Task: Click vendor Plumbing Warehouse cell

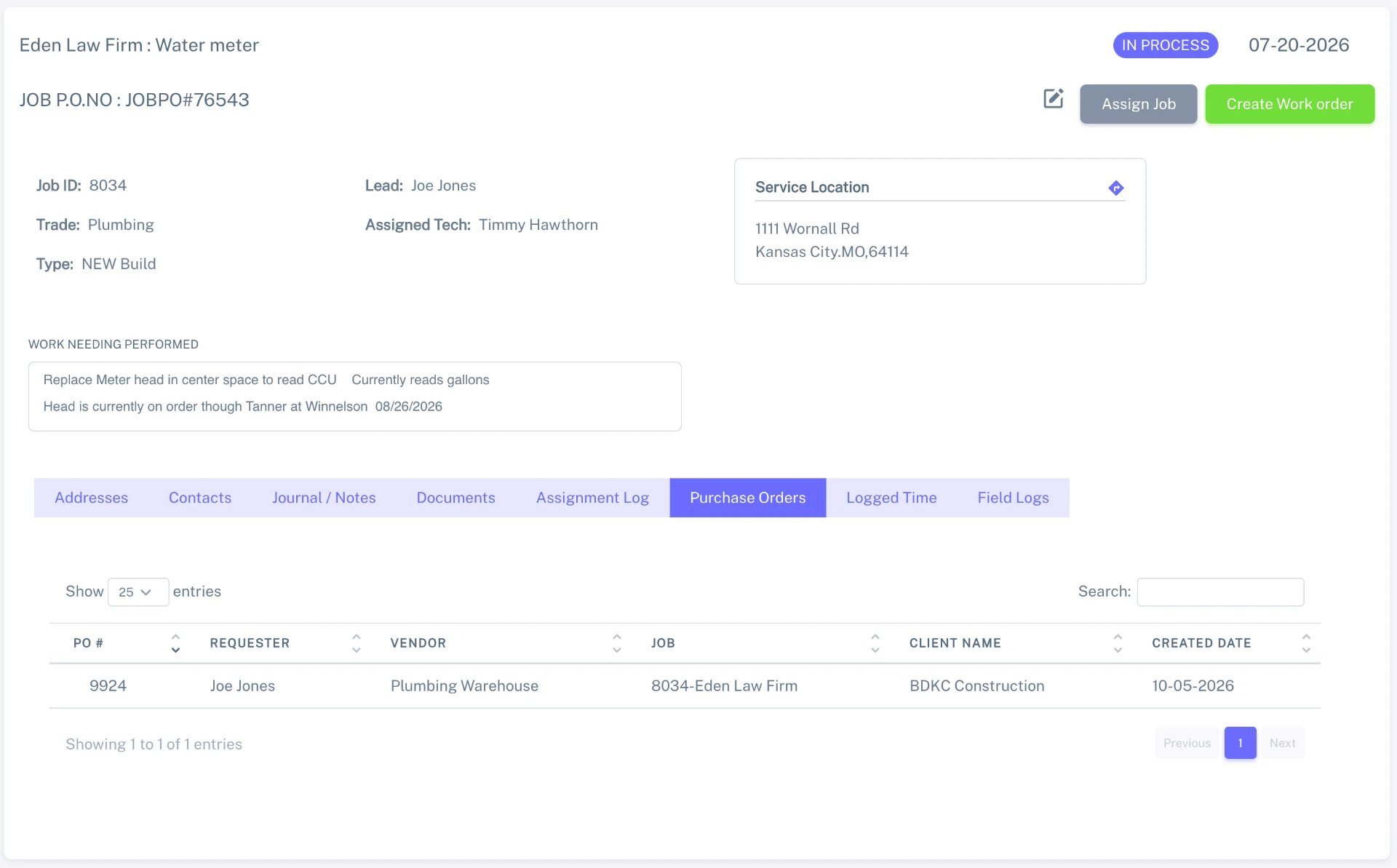Action: 464,685
